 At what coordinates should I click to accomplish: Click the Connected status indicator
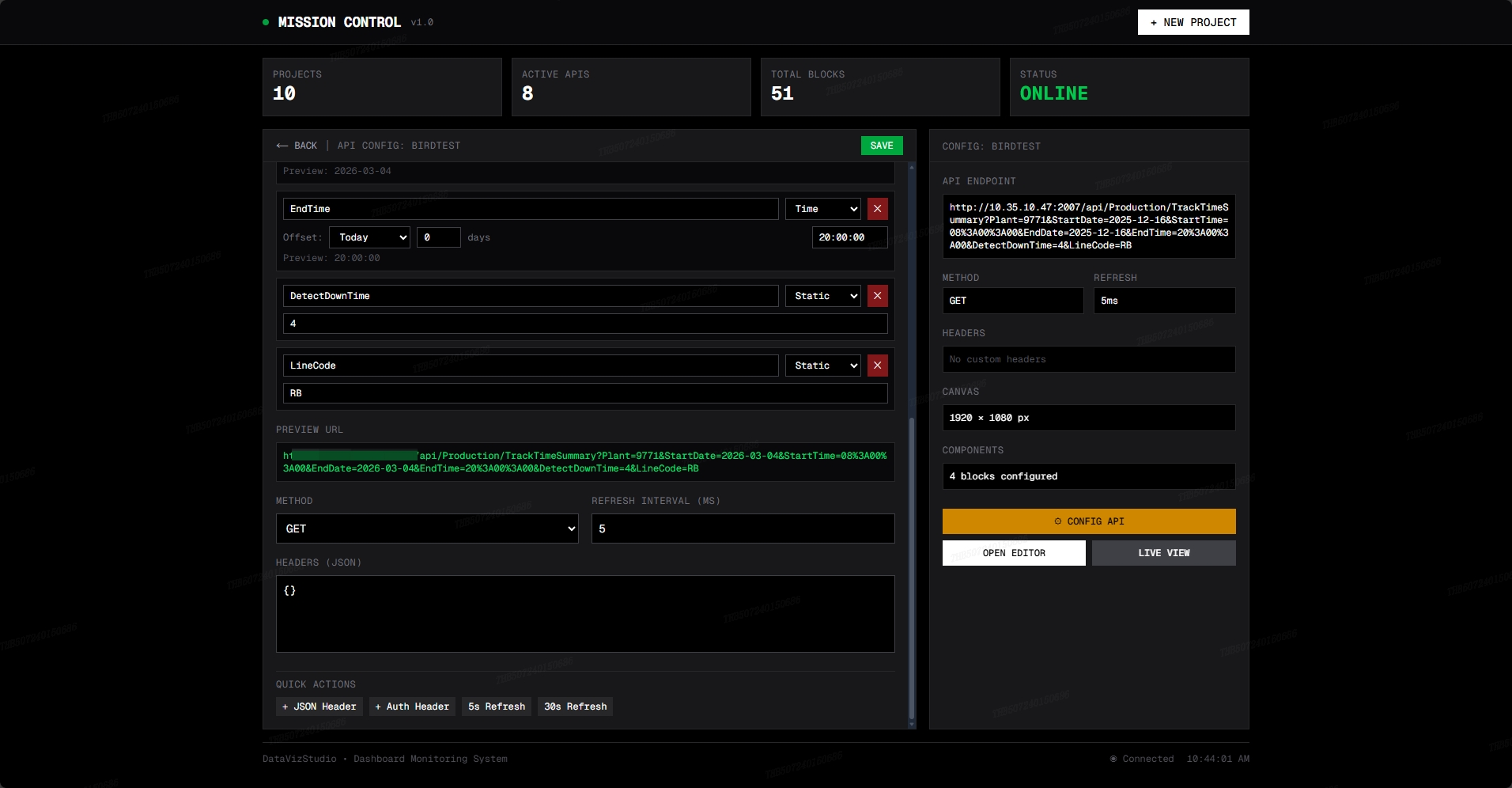click(1142, 759)
